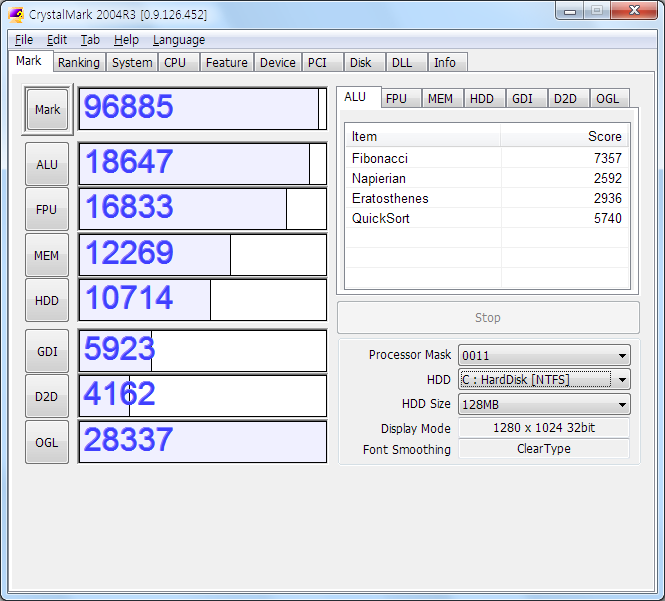Run the FPU benchmark button
Screen dimensions: 665x601
pos(47,209)
